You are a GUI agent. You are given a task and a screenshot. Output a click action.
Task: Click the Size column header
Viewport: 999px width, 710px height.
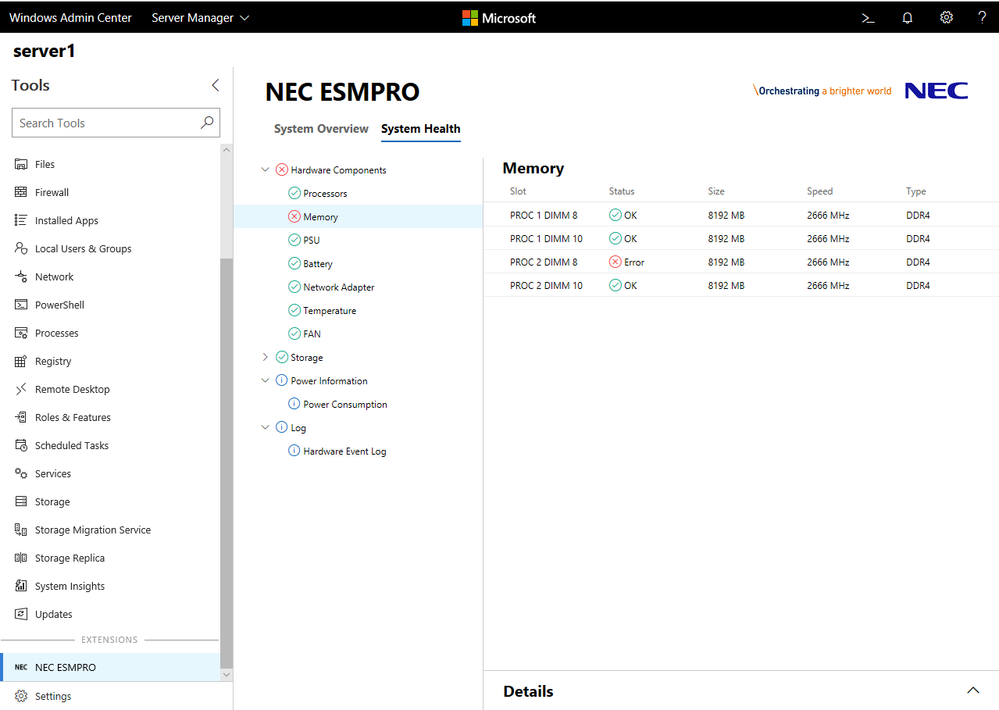coord(716,191)
